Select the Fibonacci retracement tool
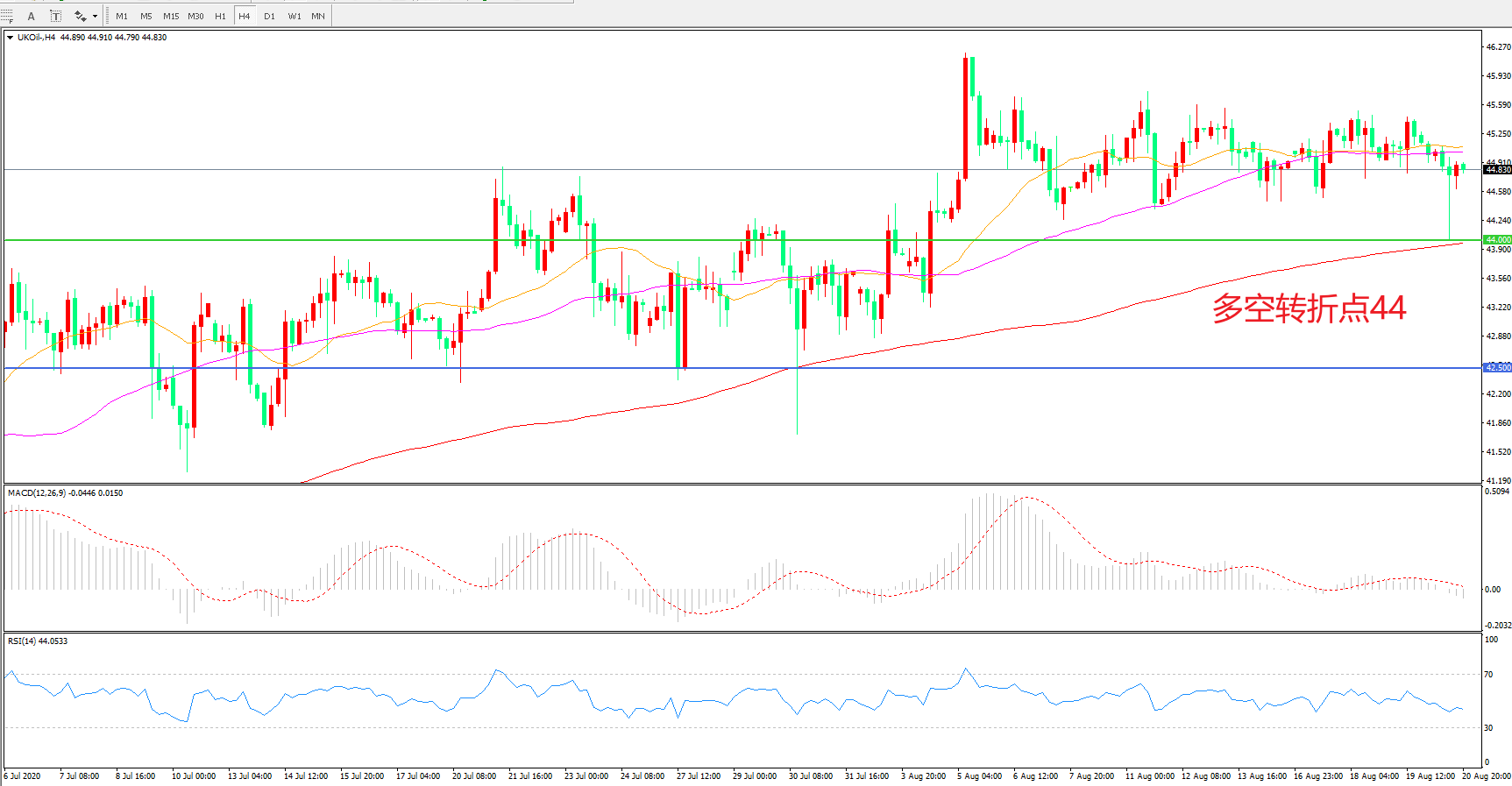 (7, 16)
